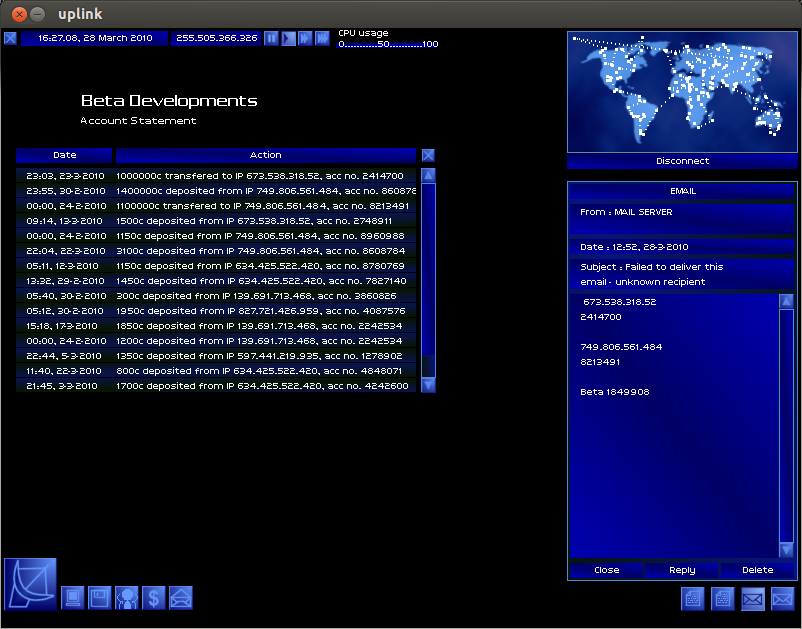
Task: Click the EMAIL panel title
Action: pos(682,191)
